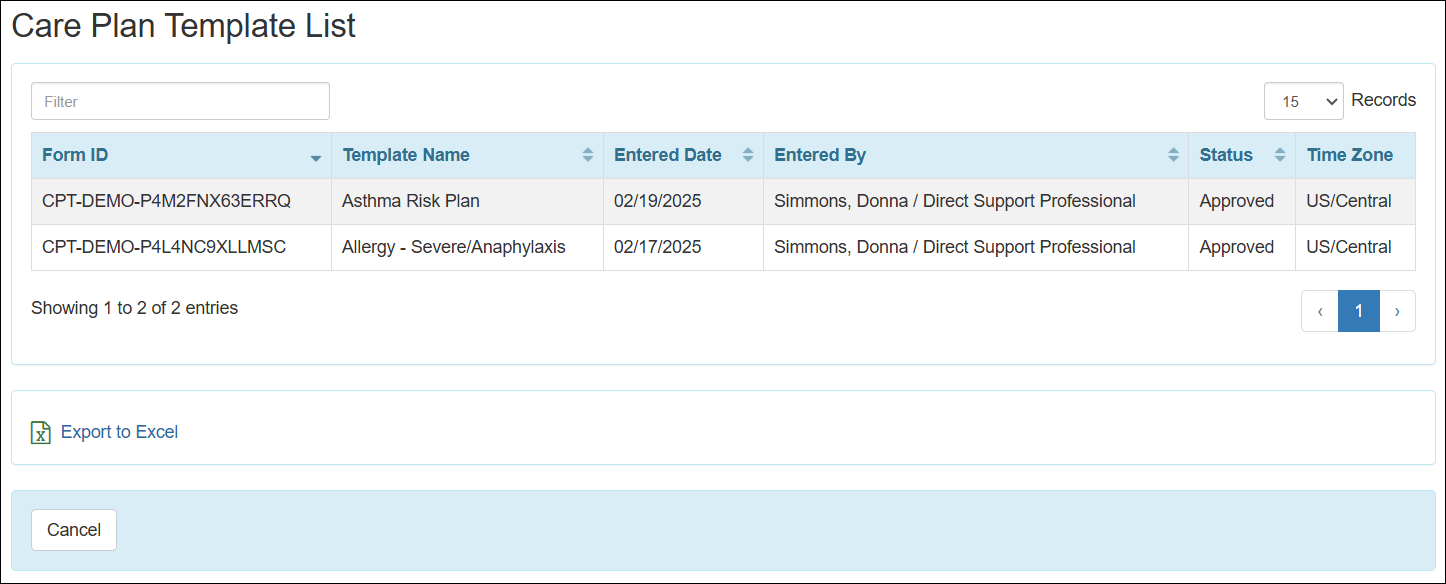Click the Entered By column header

pyautogui.click(x=976, y=156)
